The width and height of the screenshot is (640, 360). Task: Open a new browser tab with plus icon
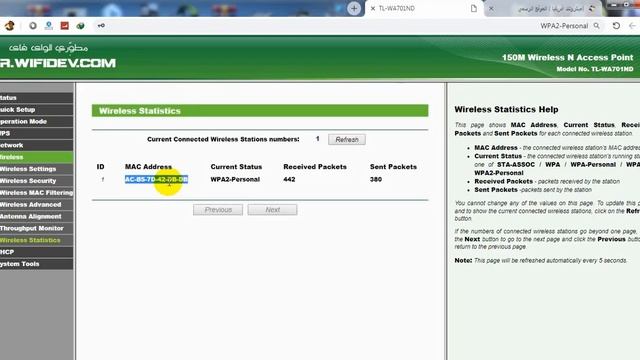(x=354, y=8)
